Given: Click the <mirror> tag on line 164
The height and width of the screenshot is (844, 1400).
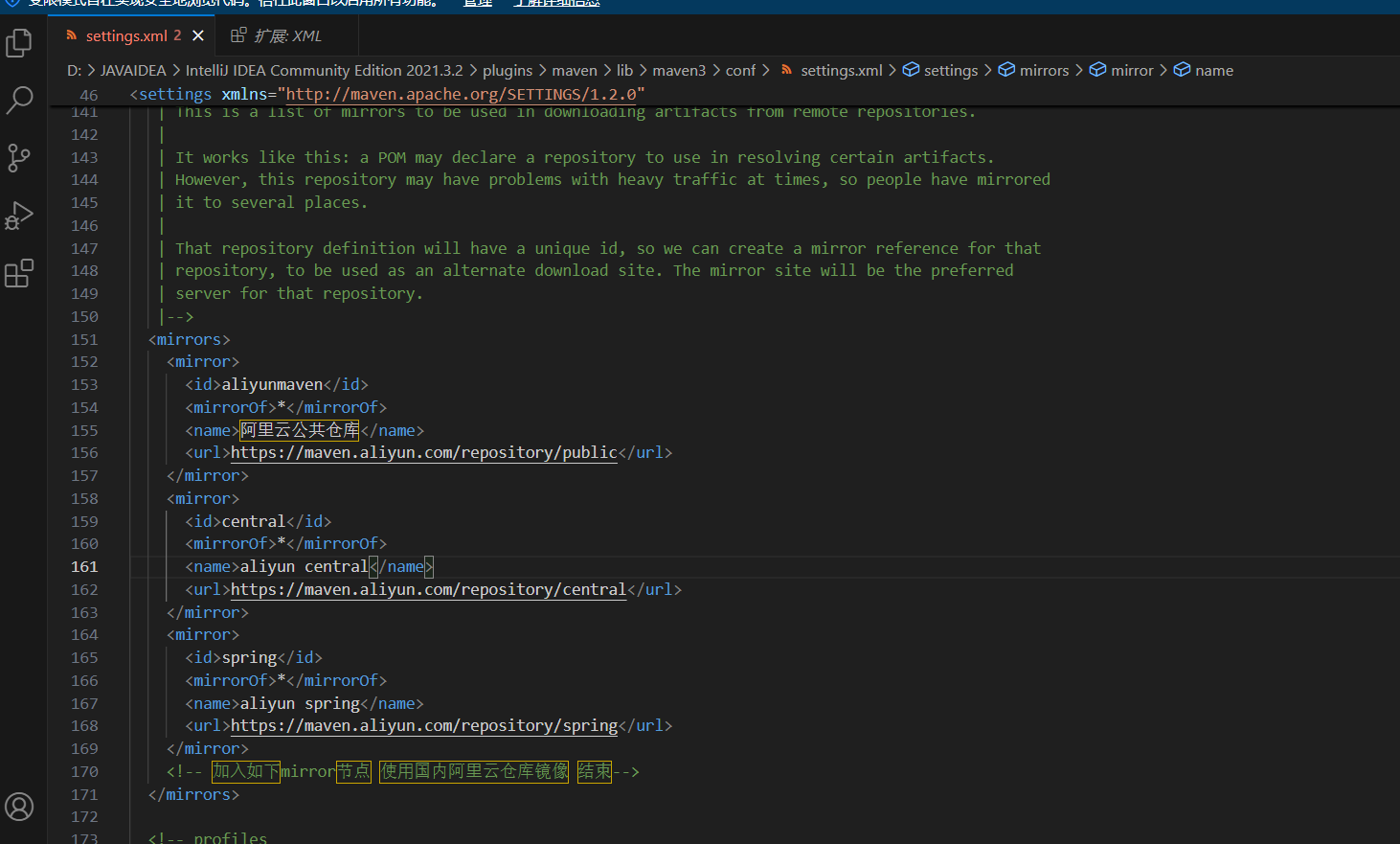Looking at the screenshot, I should point(203,634).
